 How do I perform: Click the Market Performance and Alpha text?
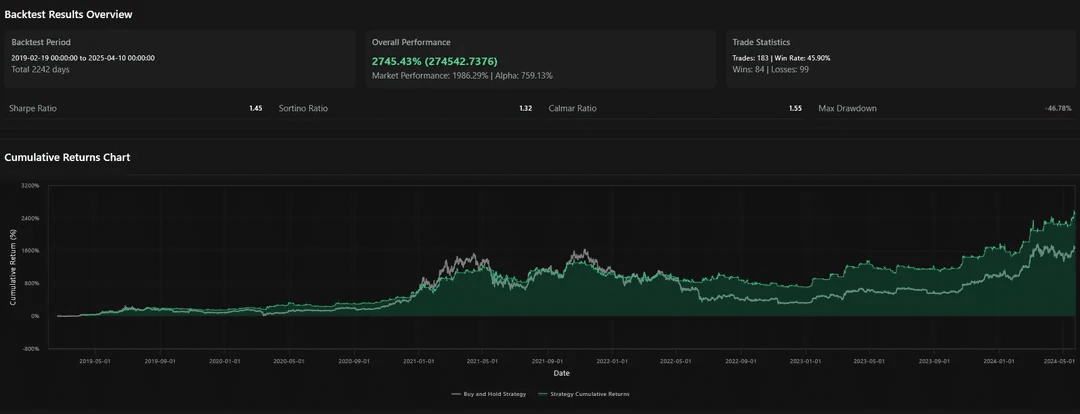(x=462, y=75)
